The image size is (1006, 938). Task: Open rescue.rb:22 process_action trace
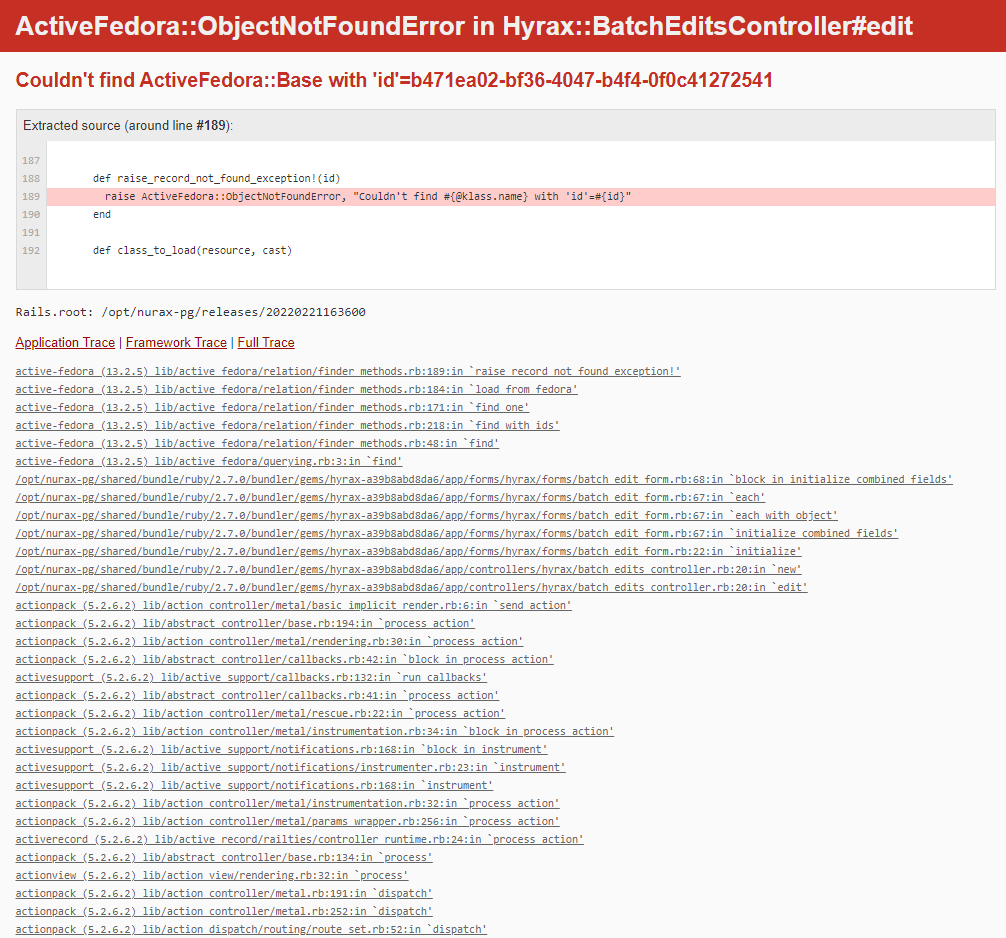260,713
